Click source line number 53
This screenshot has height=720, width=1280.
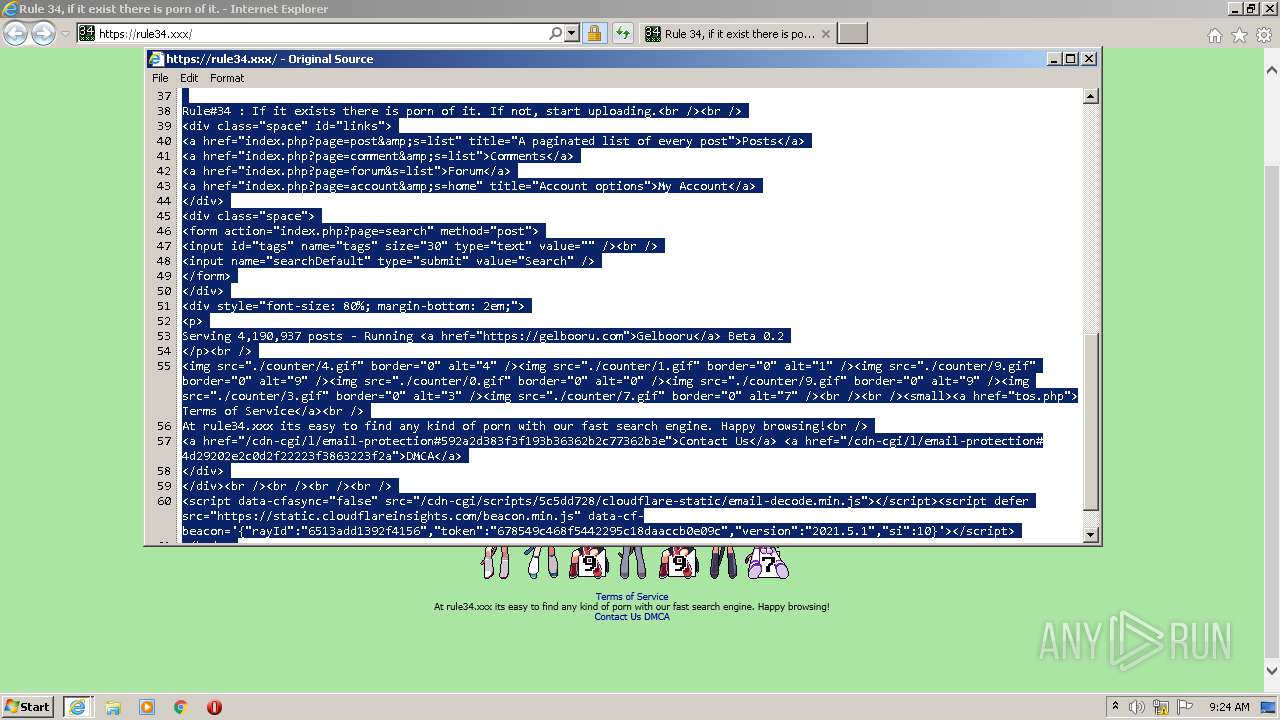164,336
